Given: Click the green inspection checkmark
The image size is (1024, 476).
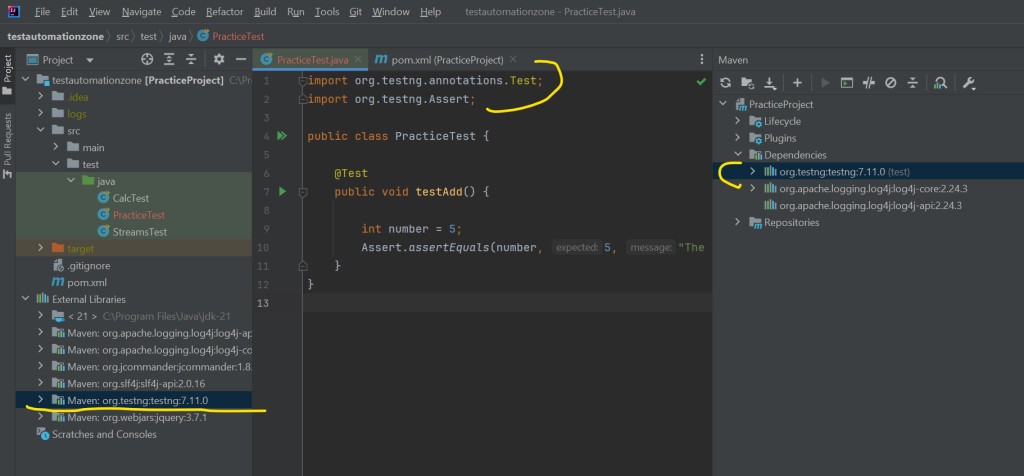Looking at the screenshot, I should [701, 82].
